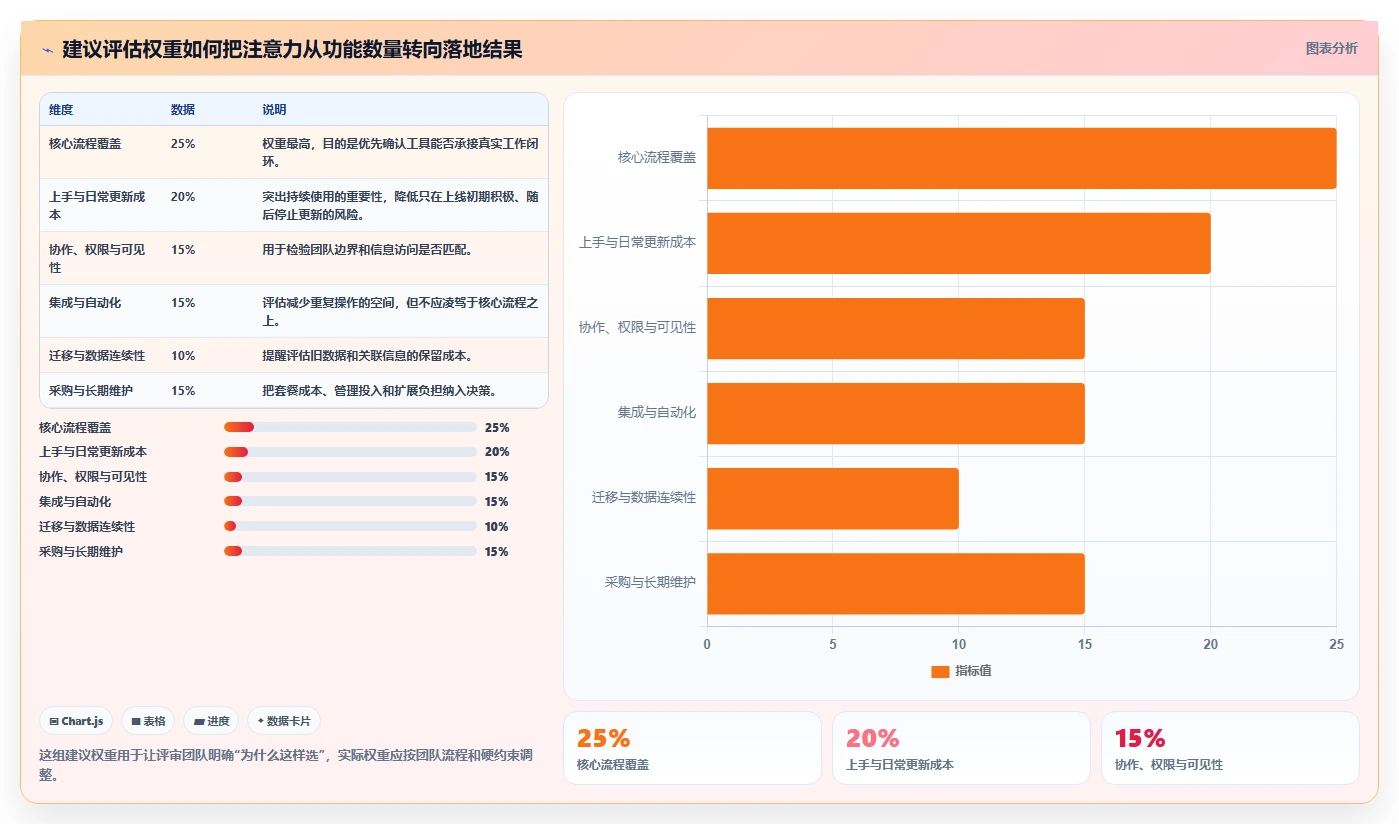1399x824 pixels.
Task: Click the description starting 突出持续使用的重要性
Action: [400, 206]
